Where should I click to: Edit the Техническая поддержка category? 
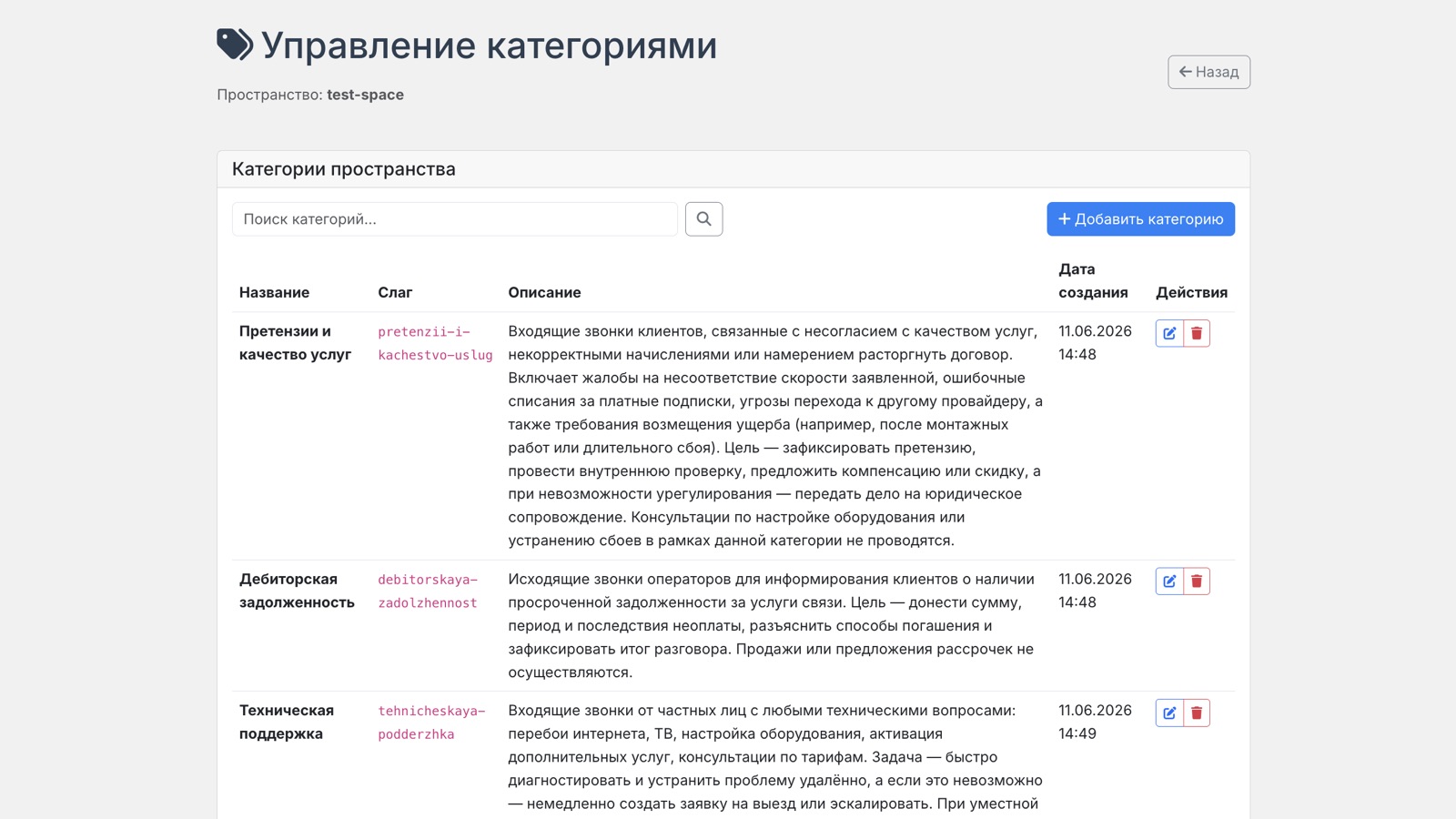click(1169, 713)
